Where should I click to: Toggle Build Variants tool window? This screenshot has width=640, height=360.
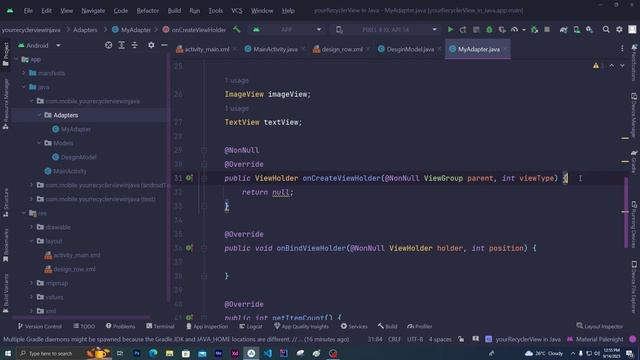pos(6,293)
